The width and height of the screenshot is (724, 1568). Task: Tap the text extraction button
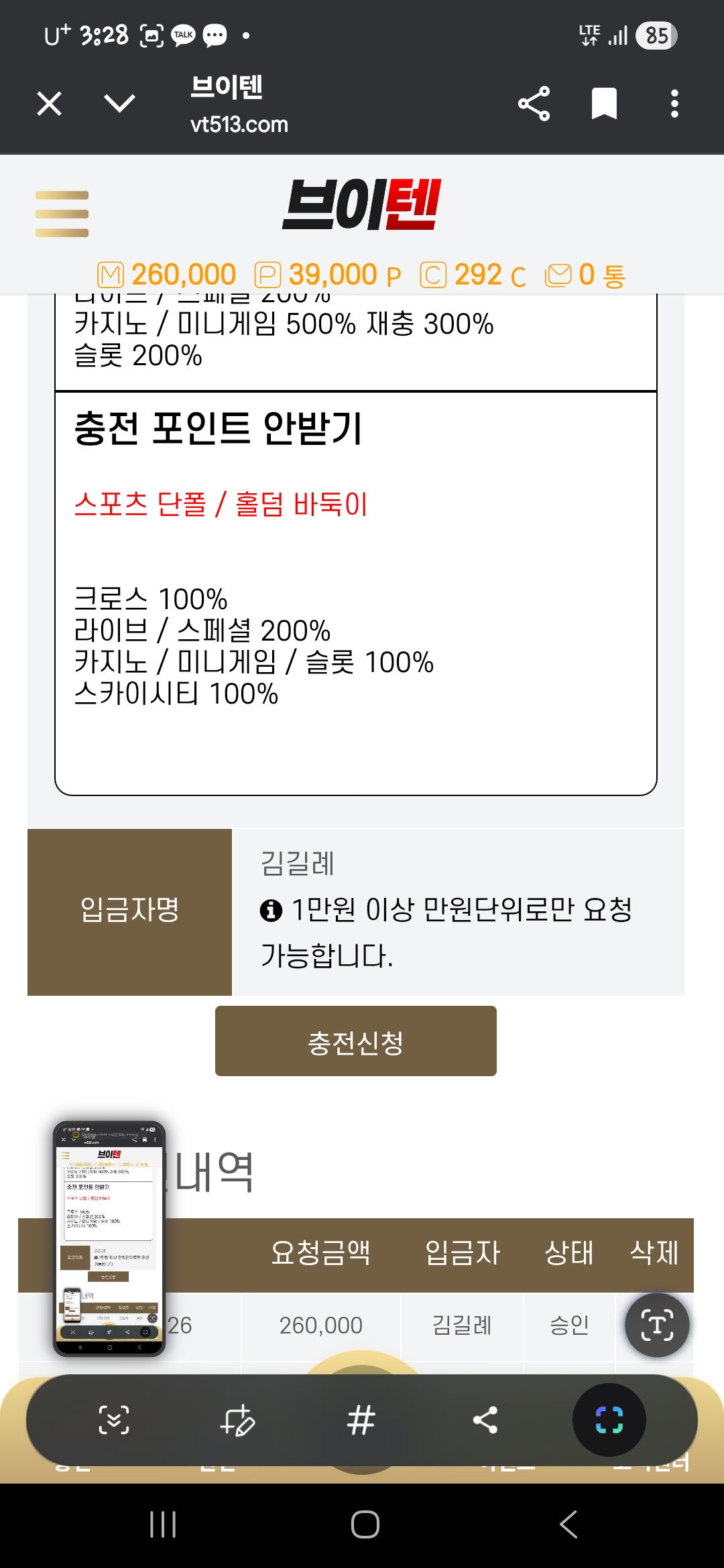[657, 1325]
